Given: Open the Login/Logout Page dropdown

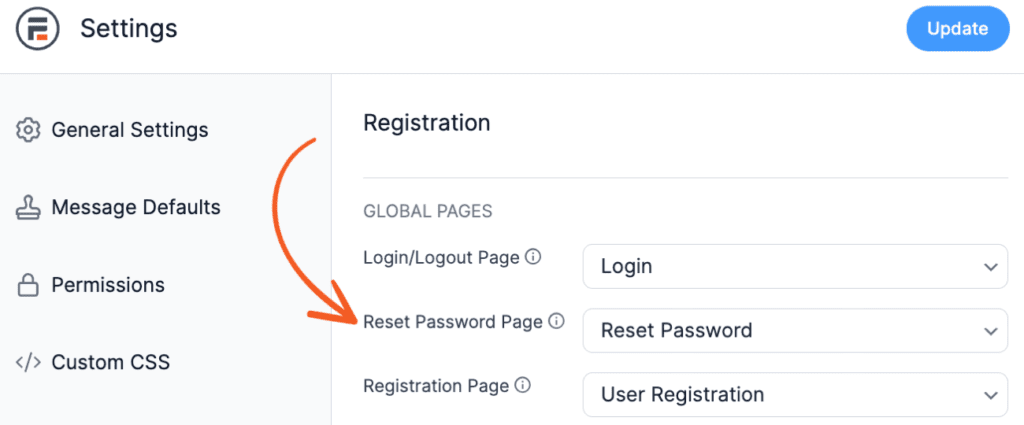Looking at the screenshot, I should 795,266.
